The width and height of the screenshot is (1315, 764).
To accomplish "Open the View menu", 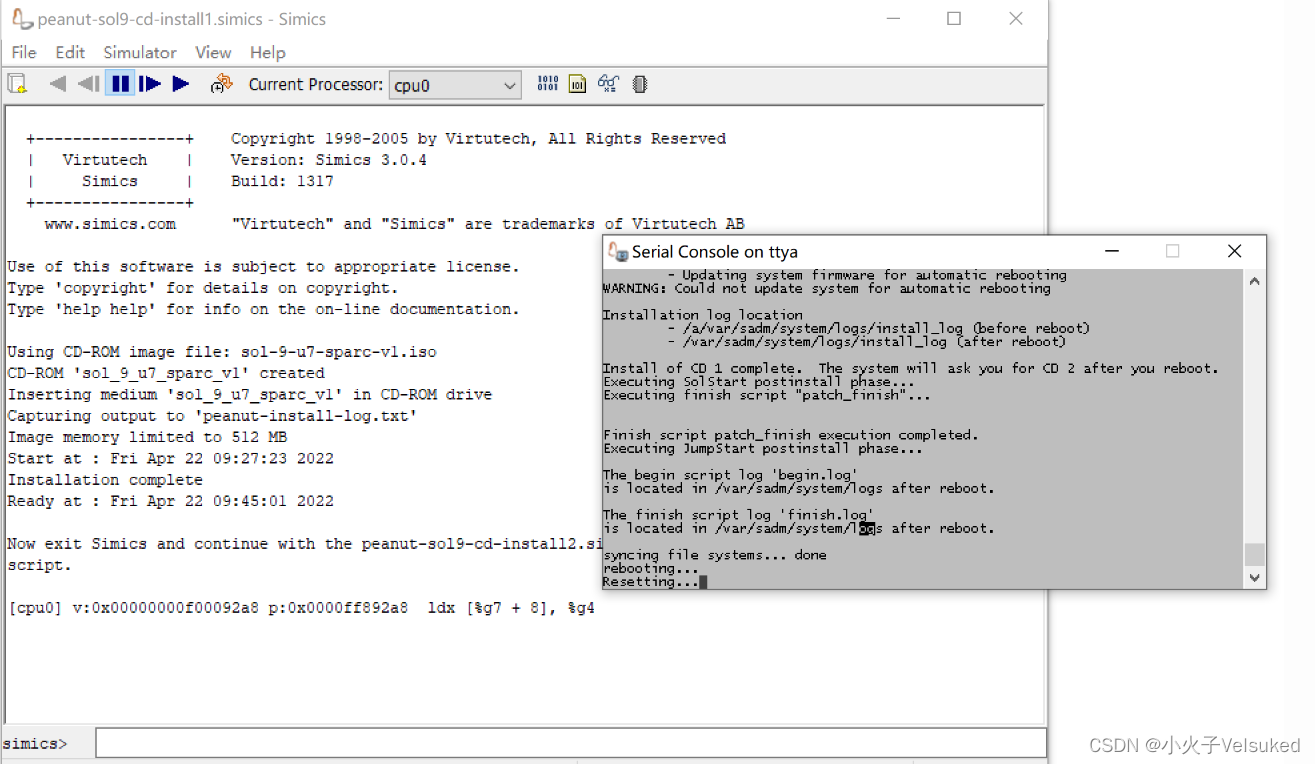I will point(213,52).
